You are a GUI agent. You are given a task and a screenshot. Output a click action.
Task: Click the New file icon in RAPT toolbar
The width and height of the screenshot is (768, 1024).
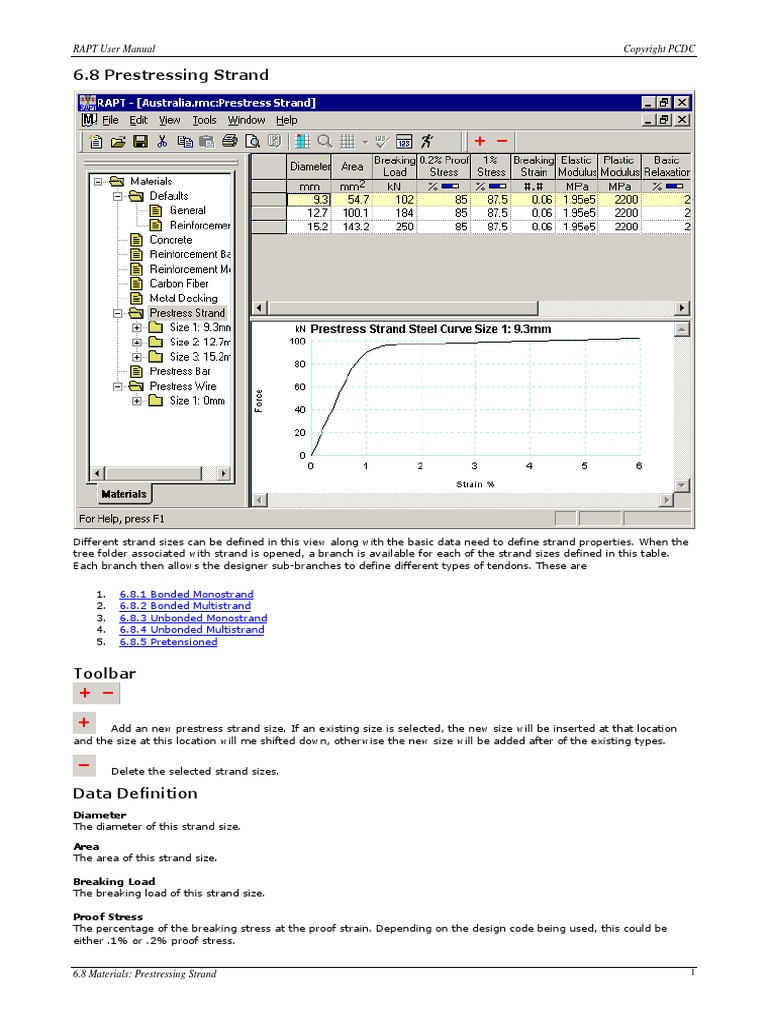tap(96, 141)
